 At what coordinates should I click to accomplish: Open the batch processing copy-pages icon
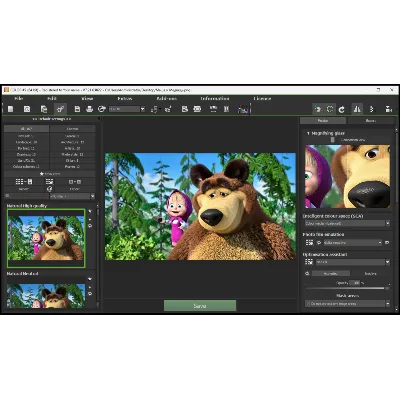(x=44, y=109)
